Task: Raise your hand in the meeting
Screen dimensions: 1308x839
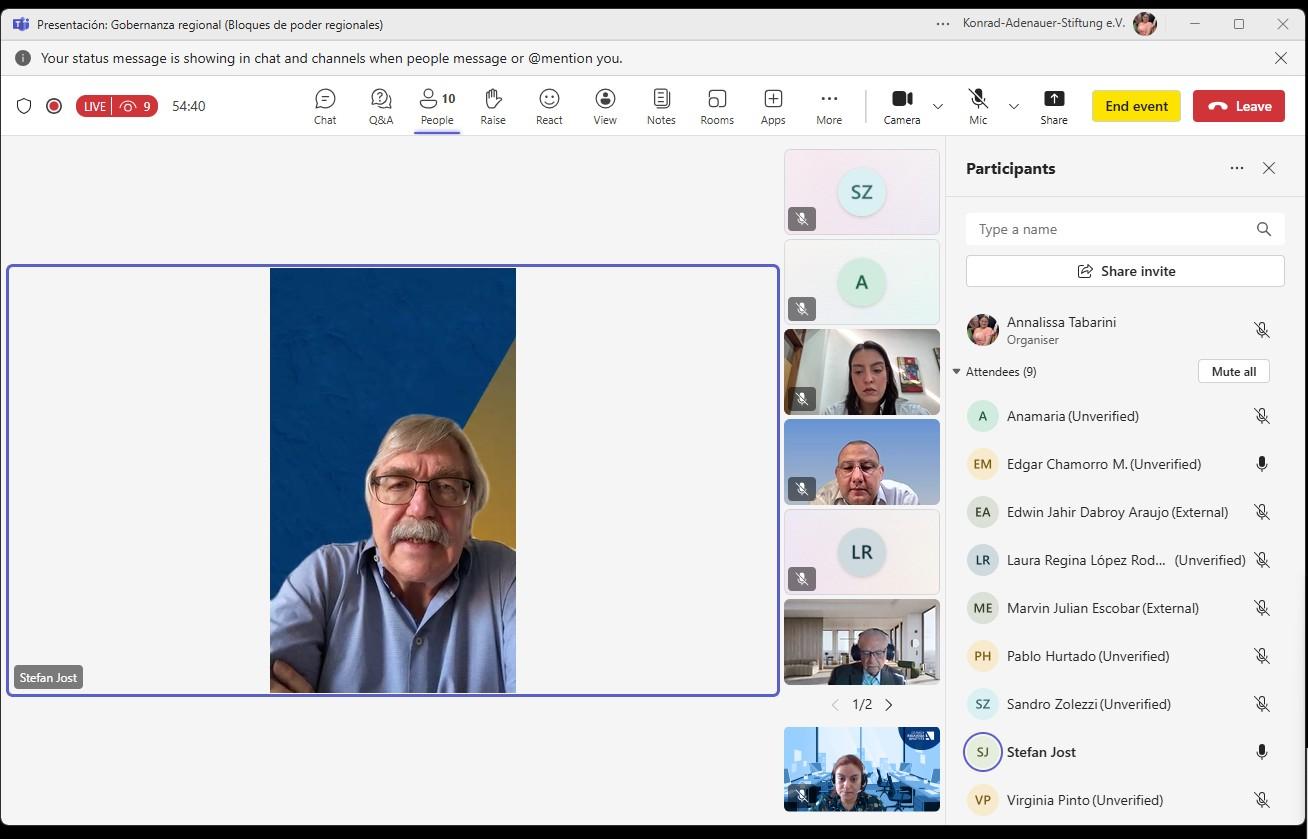Action: click(493, 106)
